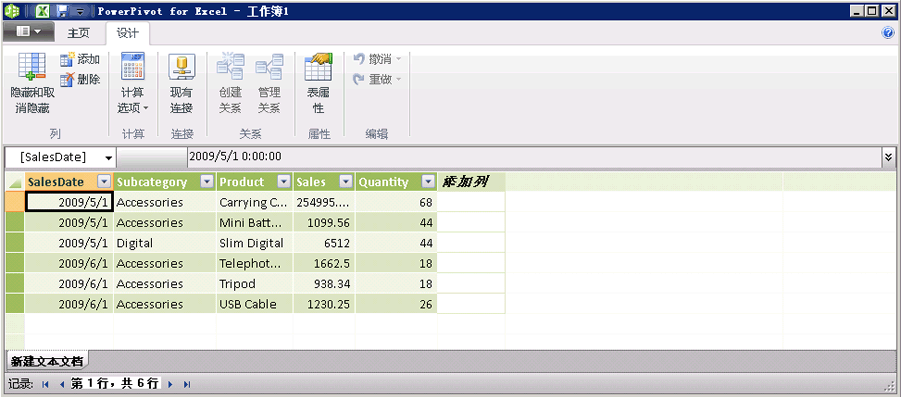Image resolution: width=901 pixels, height=397 pixels.
Task: Select the SalesDate column header
Action: (69, 182)
